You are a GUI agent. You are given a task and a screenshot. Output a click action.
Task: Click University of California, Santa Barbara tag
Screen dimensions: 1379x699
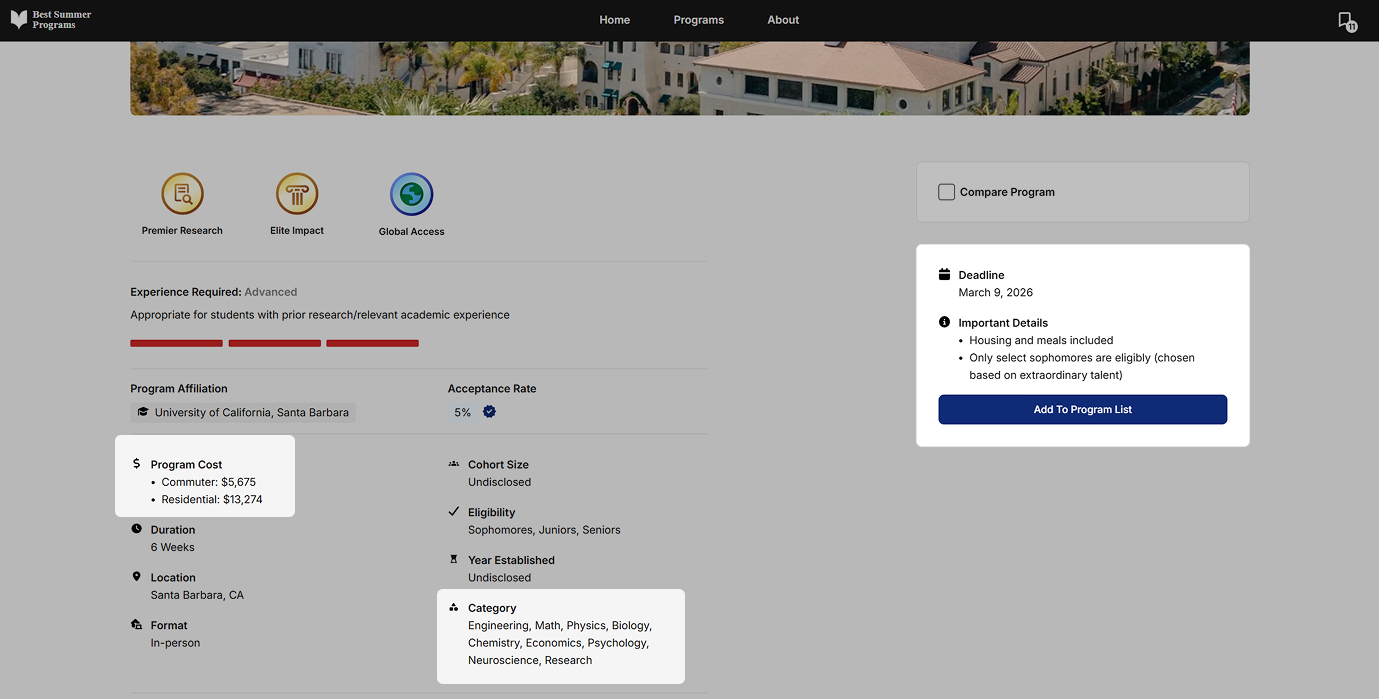coord(243,412)
